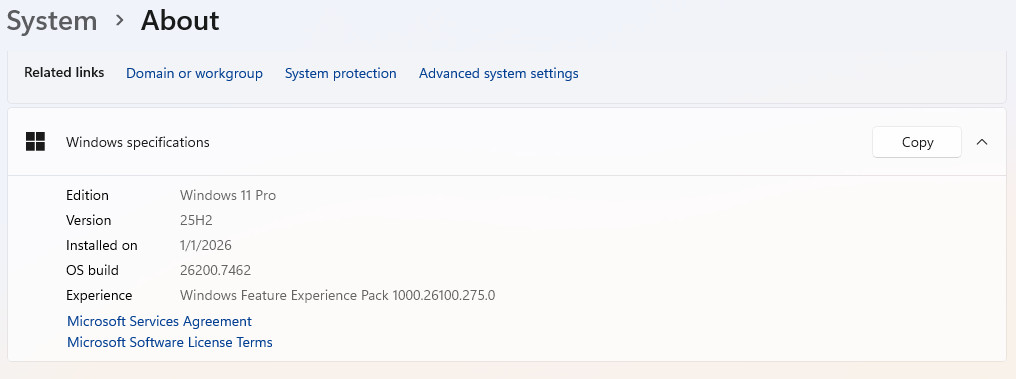Click the OS build number 26200.7462
1016x379 pixels.
pos(215,270)
